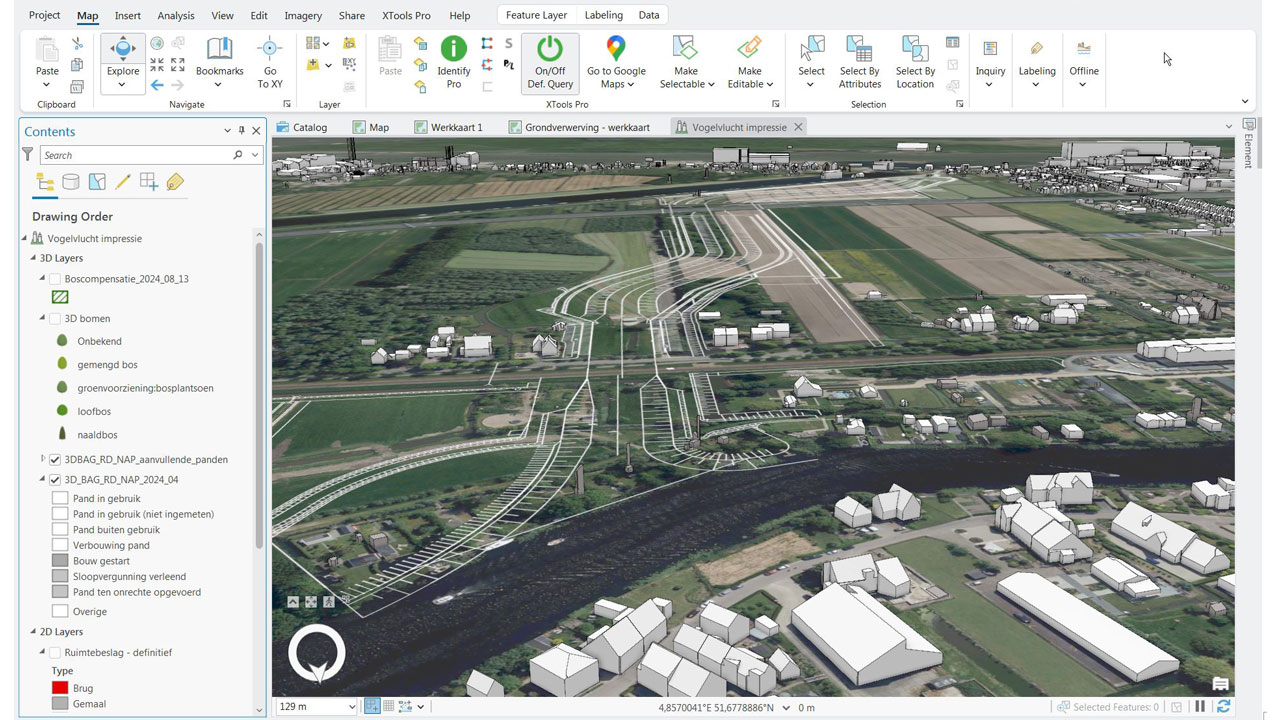This screenshot has height=720, width=1280.
Task: Click the Contents pane search field
Action: (x=140, y=155)
